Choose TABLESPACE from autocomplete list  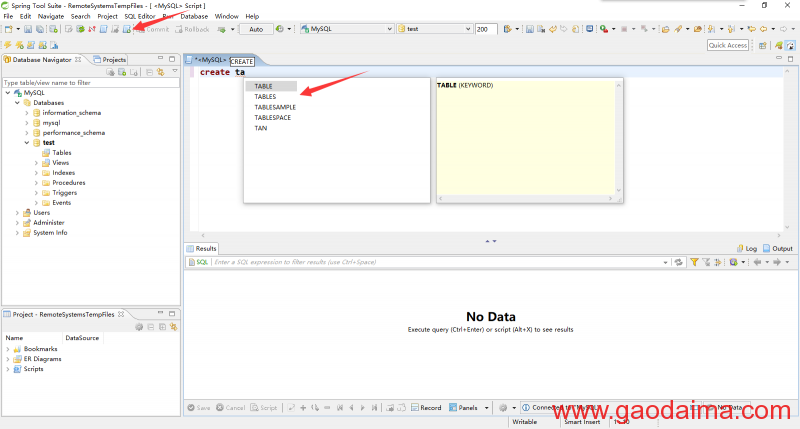[272, 117]
